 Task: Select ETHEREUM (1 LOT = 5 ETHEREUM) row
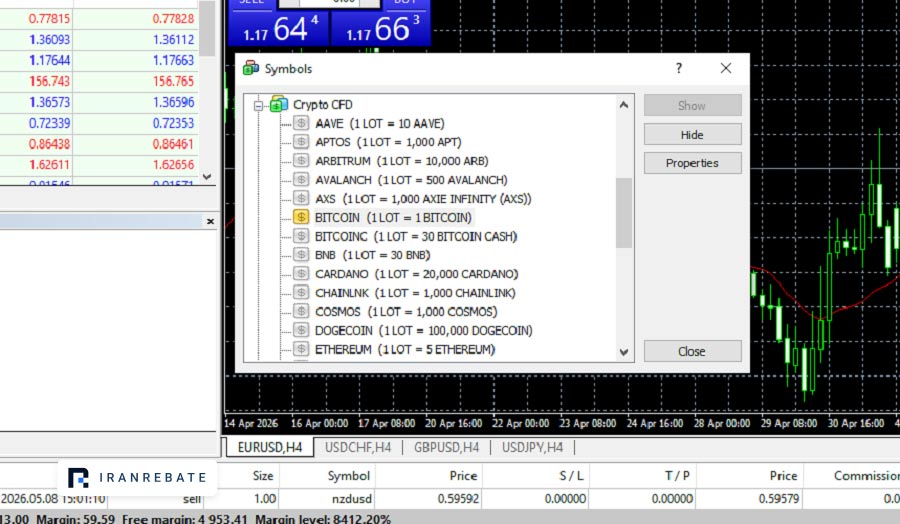tap(405, 349)
